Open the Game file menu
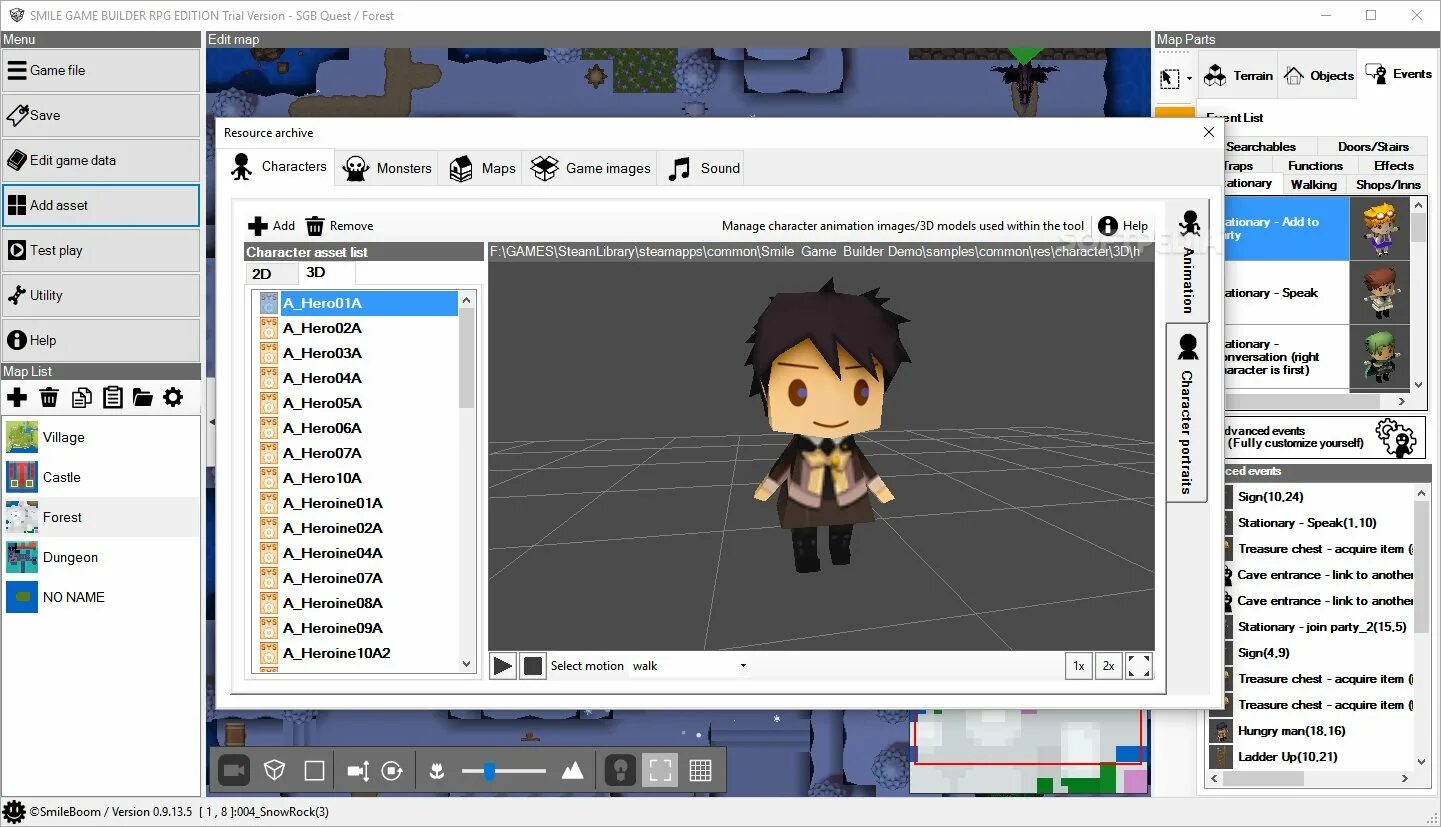 point(101,70)
